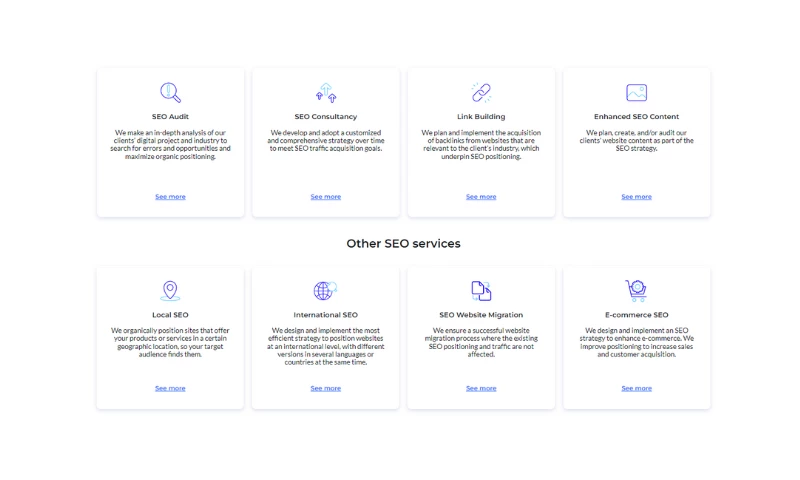This screenshot has width=800, height=480.
Task: Click the E-commerce SEO shopping cart icon
Action: tap(636, 291)
